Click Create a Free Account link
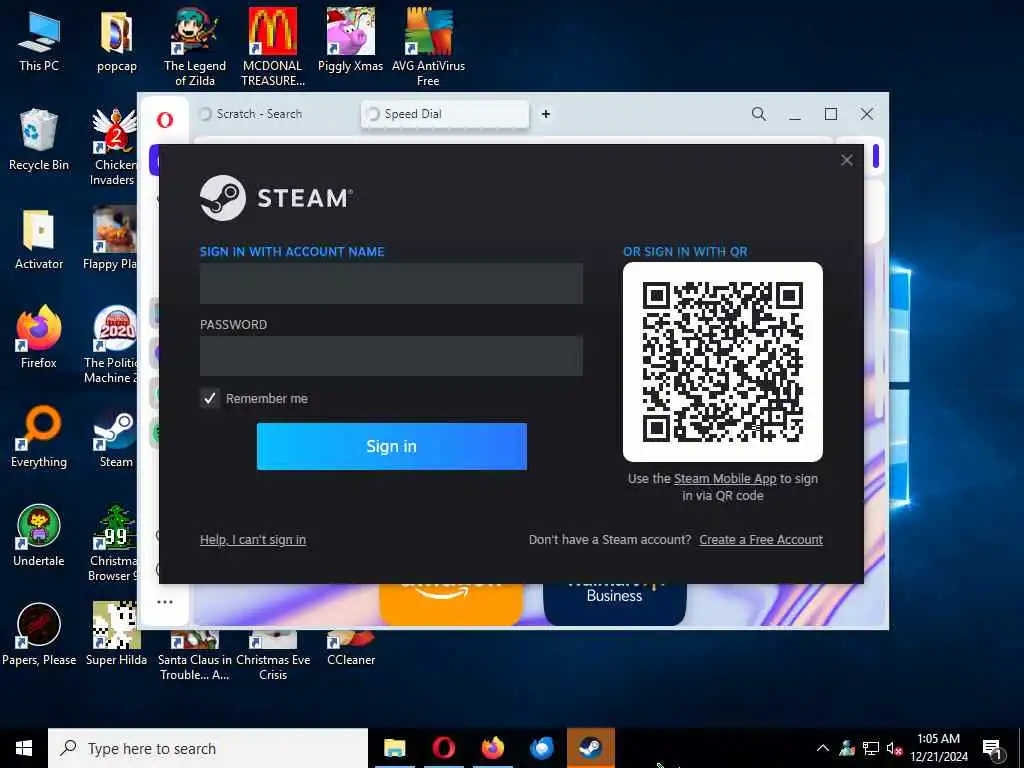This screenshot has width=1024, height=768. pyautogui.click(x=761, y=539)
